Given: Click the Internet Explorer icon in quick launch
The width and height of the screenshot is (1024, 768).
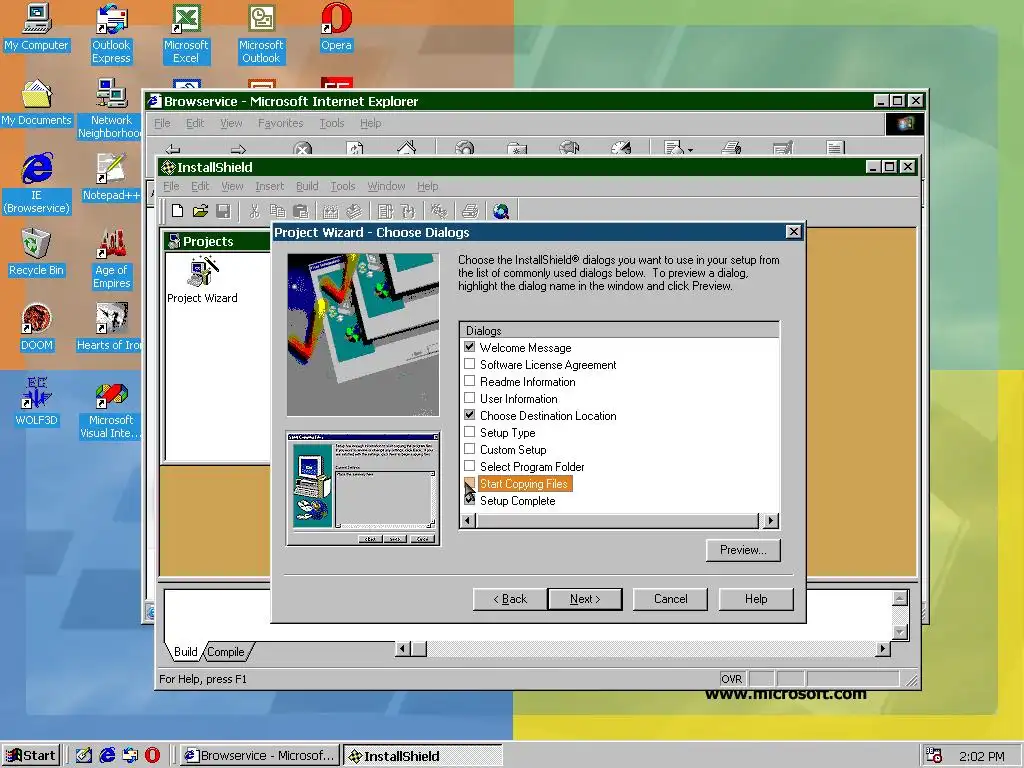Looking at the screenshot, I should click(x=107, y=755).
